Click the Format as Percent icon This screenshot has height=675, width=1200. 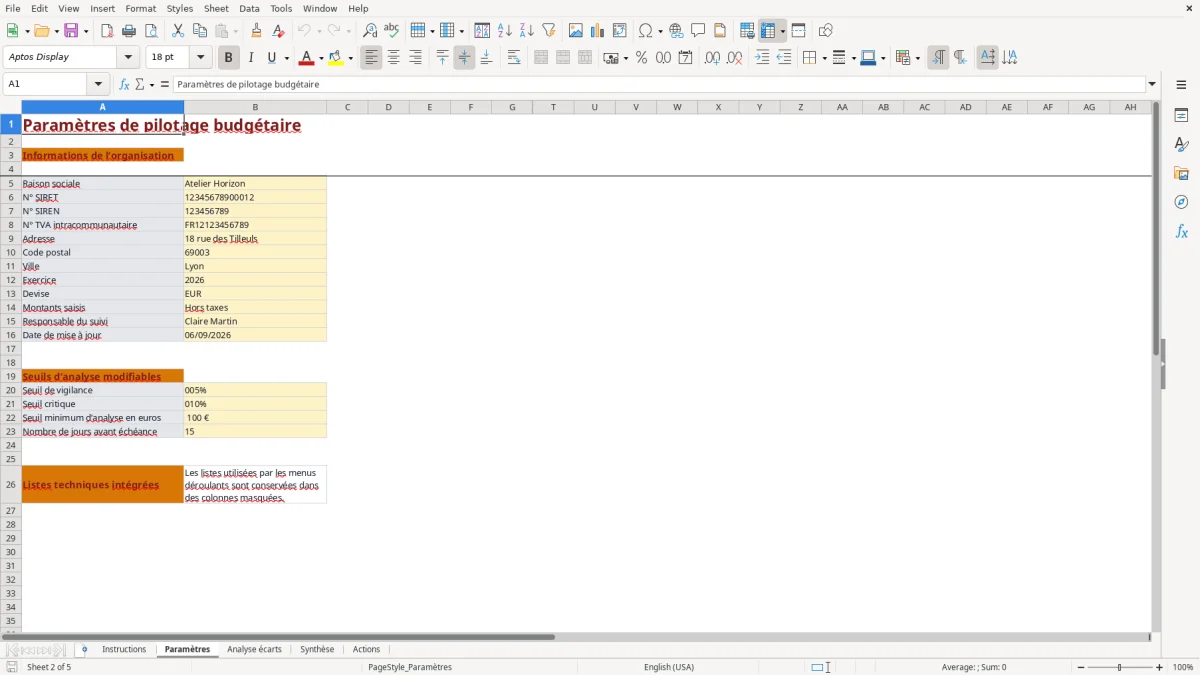pos(642,58)
